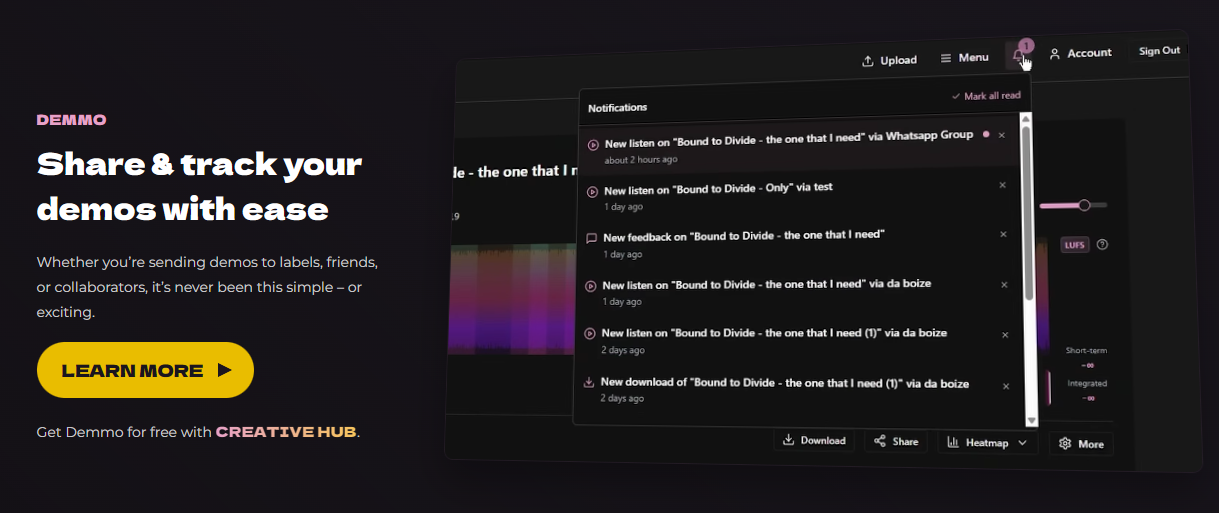Click the Integrated loudness value

click(1088, 398)
